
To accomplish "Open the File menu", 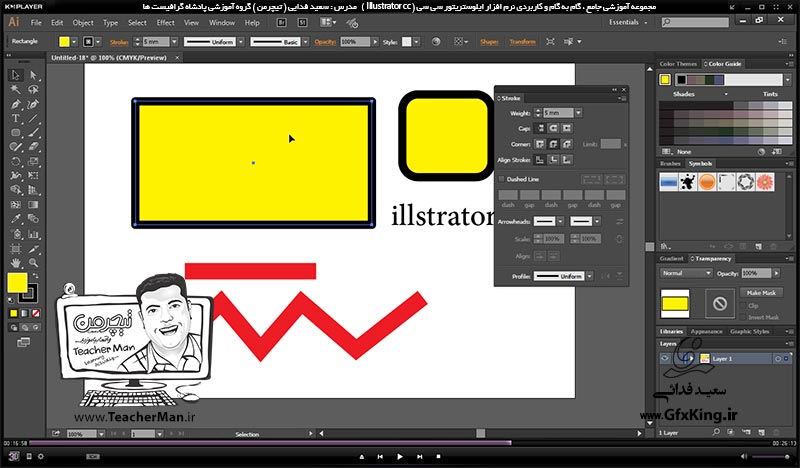I will [x=36, y=22].
